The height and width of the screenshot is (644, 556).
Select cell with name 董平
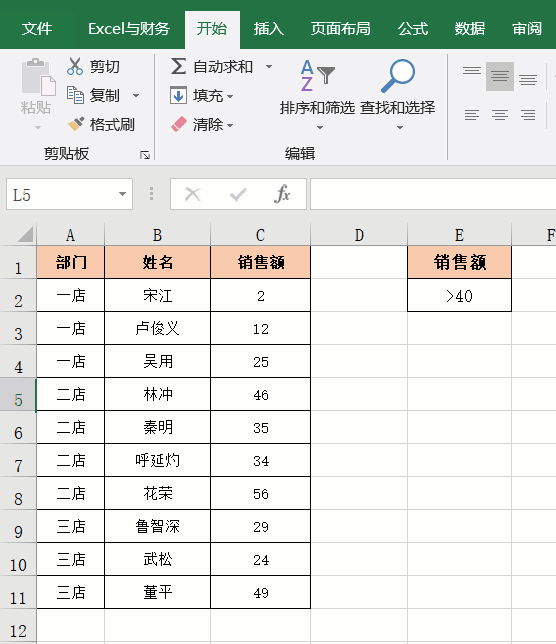(158, 592)
